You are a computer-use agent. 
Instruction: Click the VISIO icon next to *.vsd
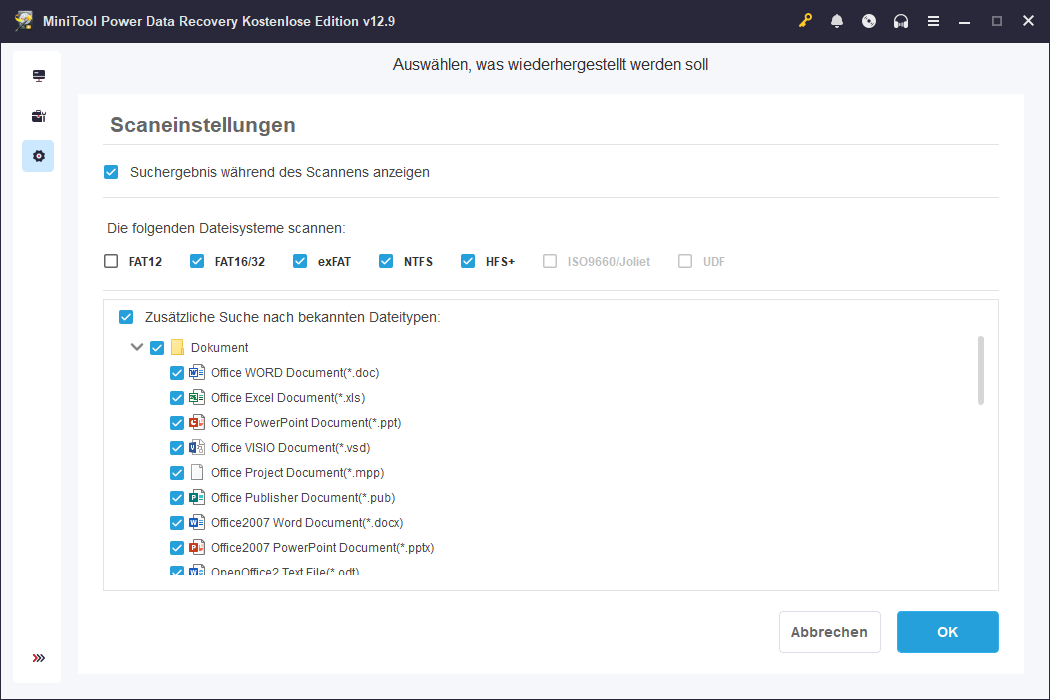click(196, 447)
